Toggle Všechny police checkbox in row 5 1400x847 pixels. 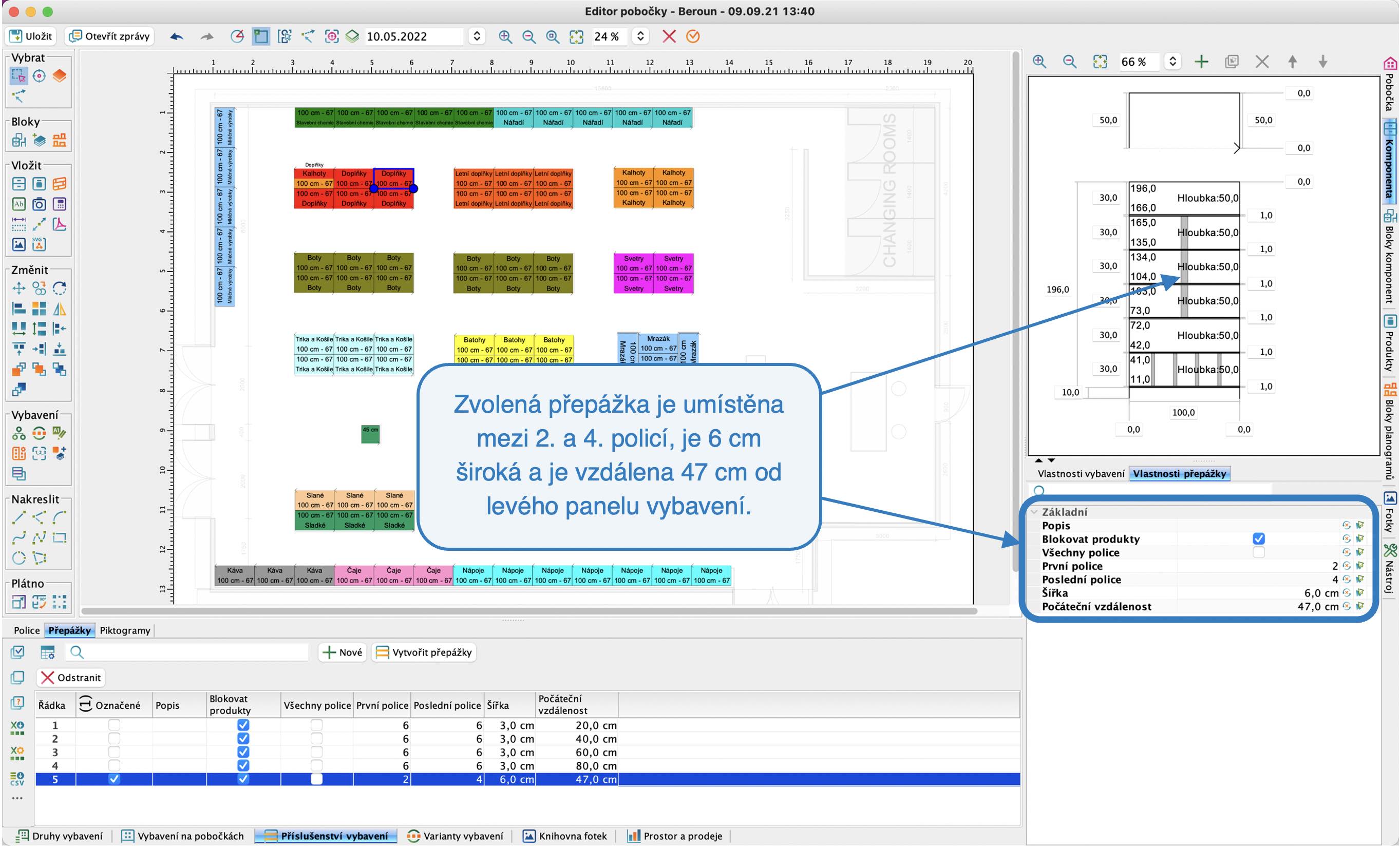click(316, 779)
